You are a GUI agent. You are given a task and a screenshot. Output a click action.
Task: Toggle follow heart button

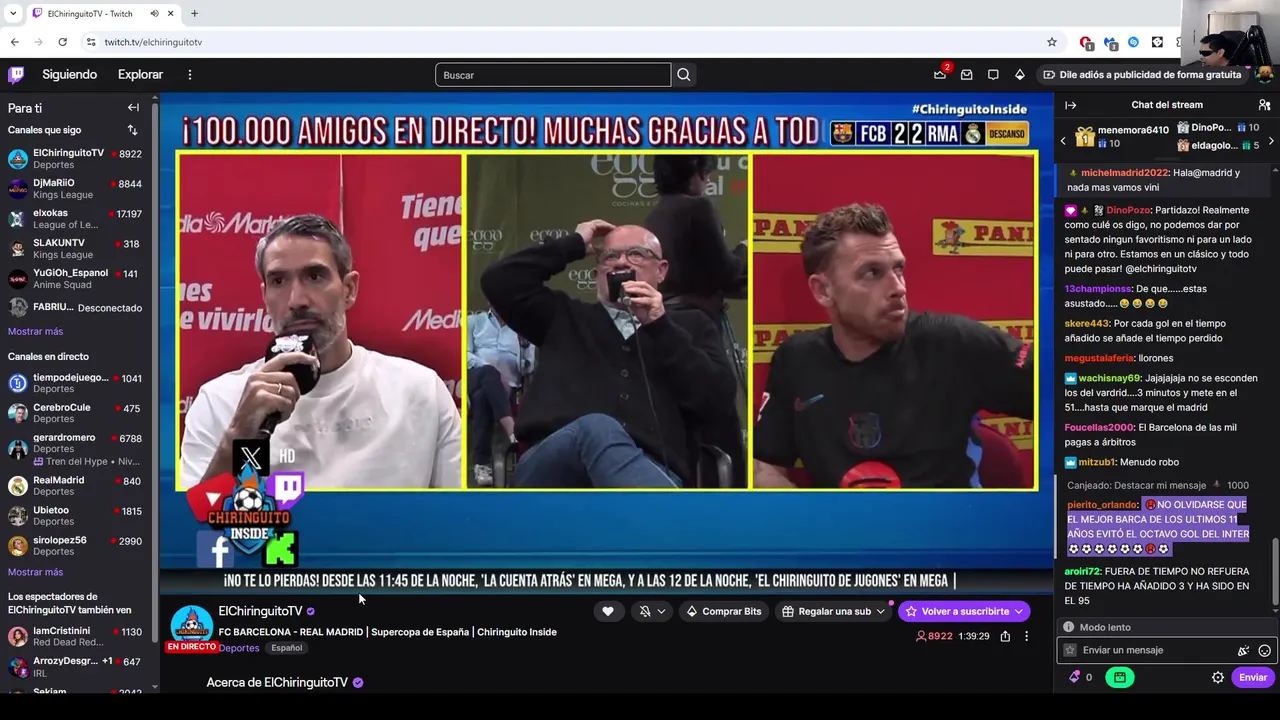pos(607,611)
